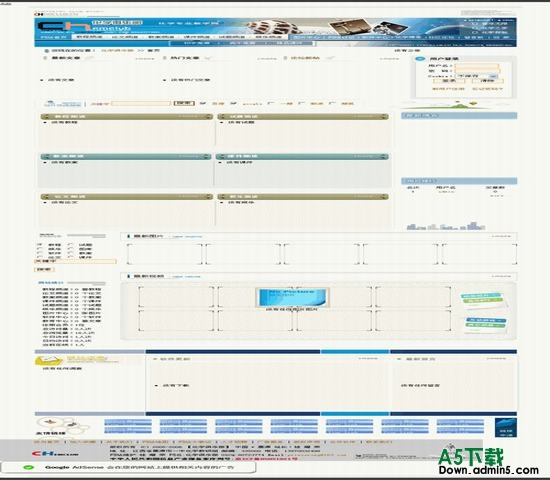The image size is (550, 480).
Task: Select the 论文 radio button
Action: point(40,257)
